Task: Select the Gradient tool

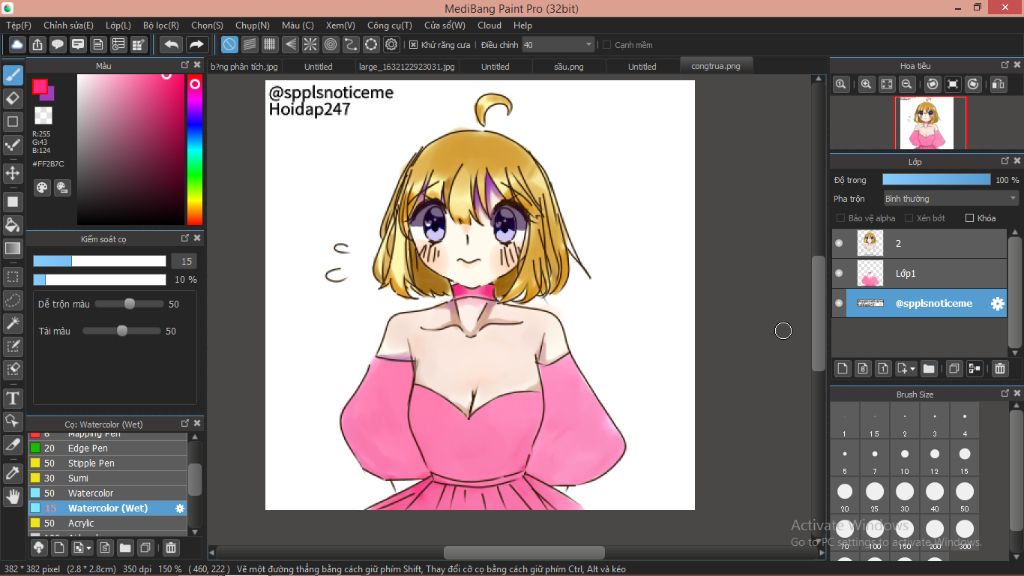Action: (13, 249)
